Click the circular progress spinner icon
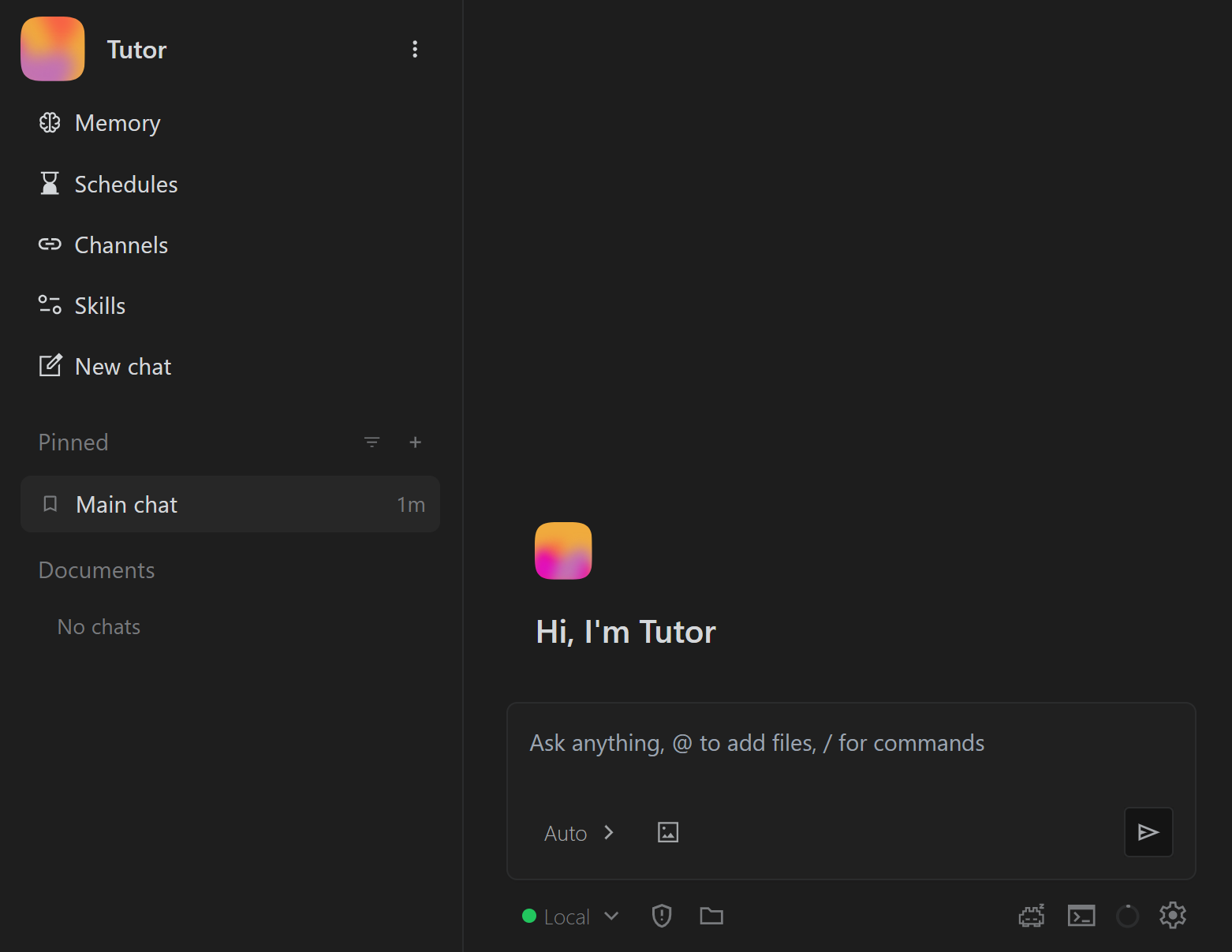 click(x=1127, y=916)
